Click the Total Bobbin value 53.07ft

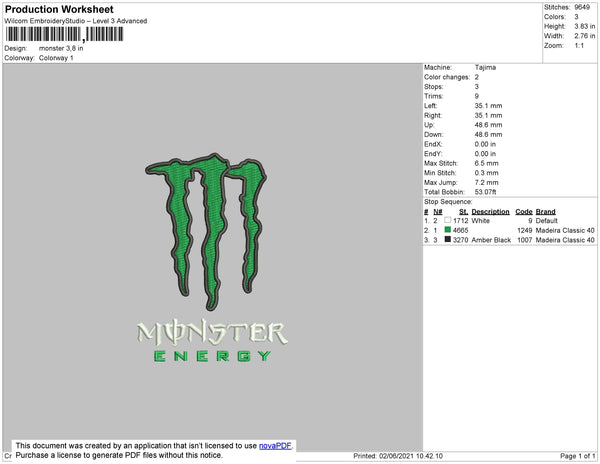pyautogui.click(x=485, y=192)
